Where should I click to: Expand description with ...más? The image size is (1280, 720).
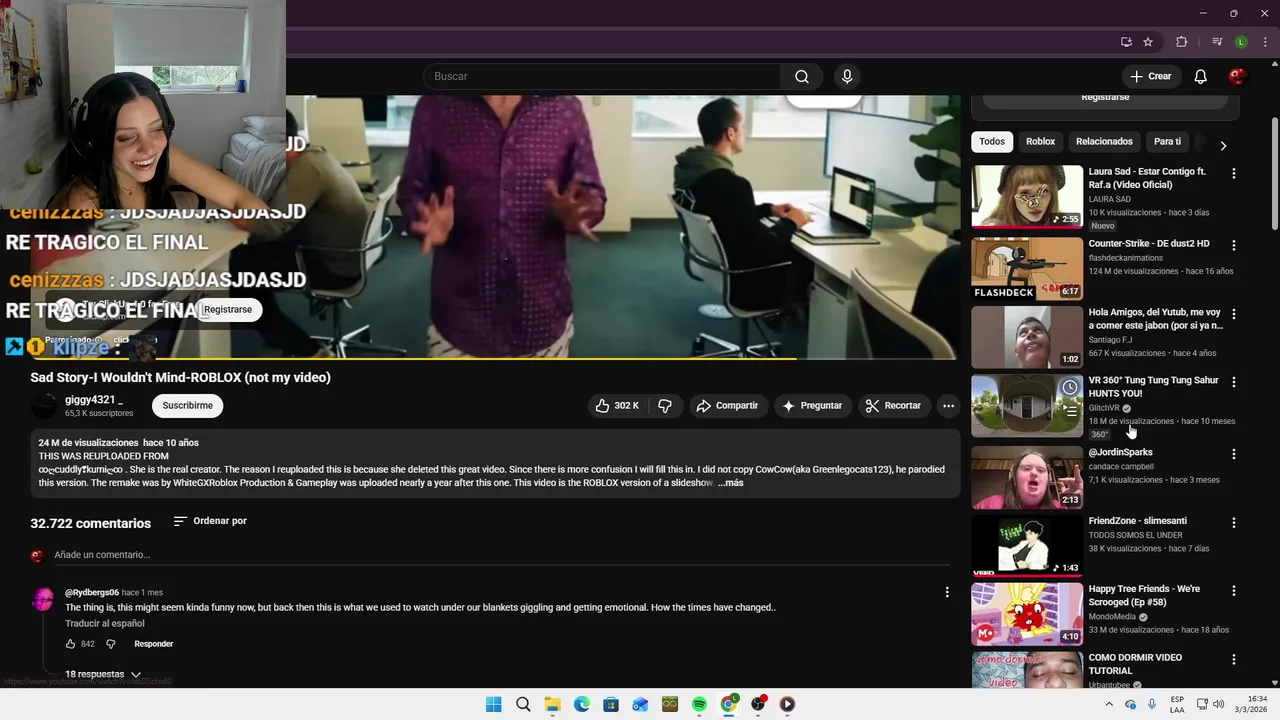pos(730,483)
